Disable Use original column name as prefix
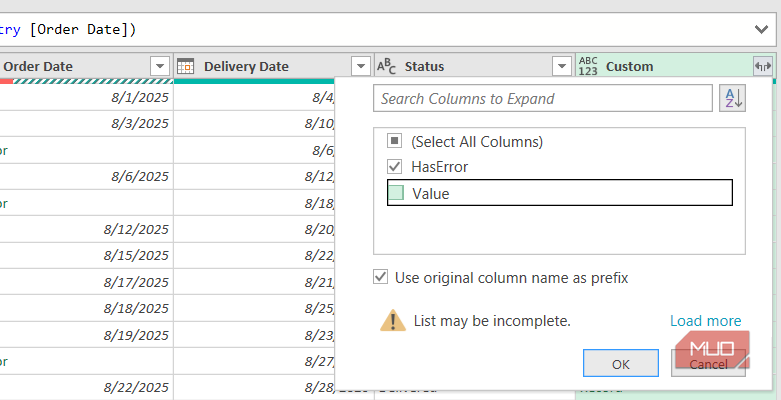 381,277
